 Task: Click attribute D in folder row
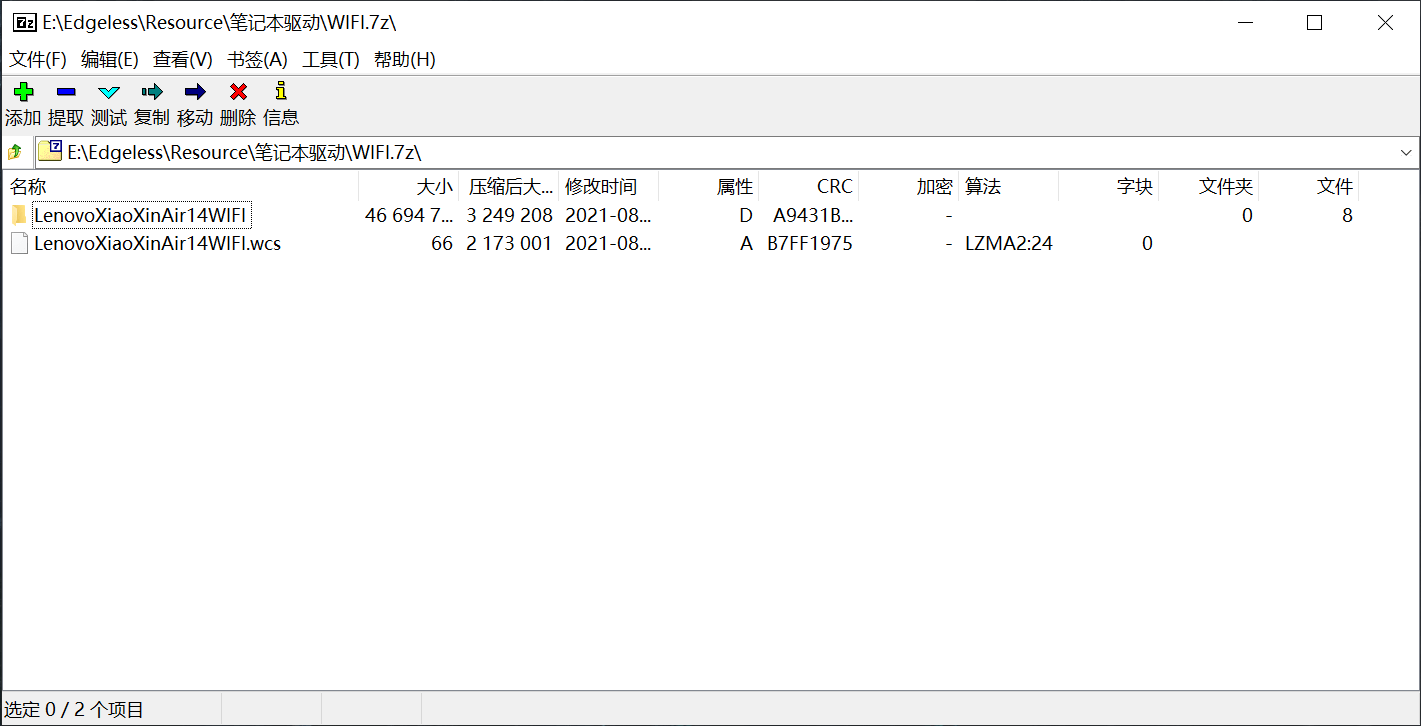click(746, 215)
